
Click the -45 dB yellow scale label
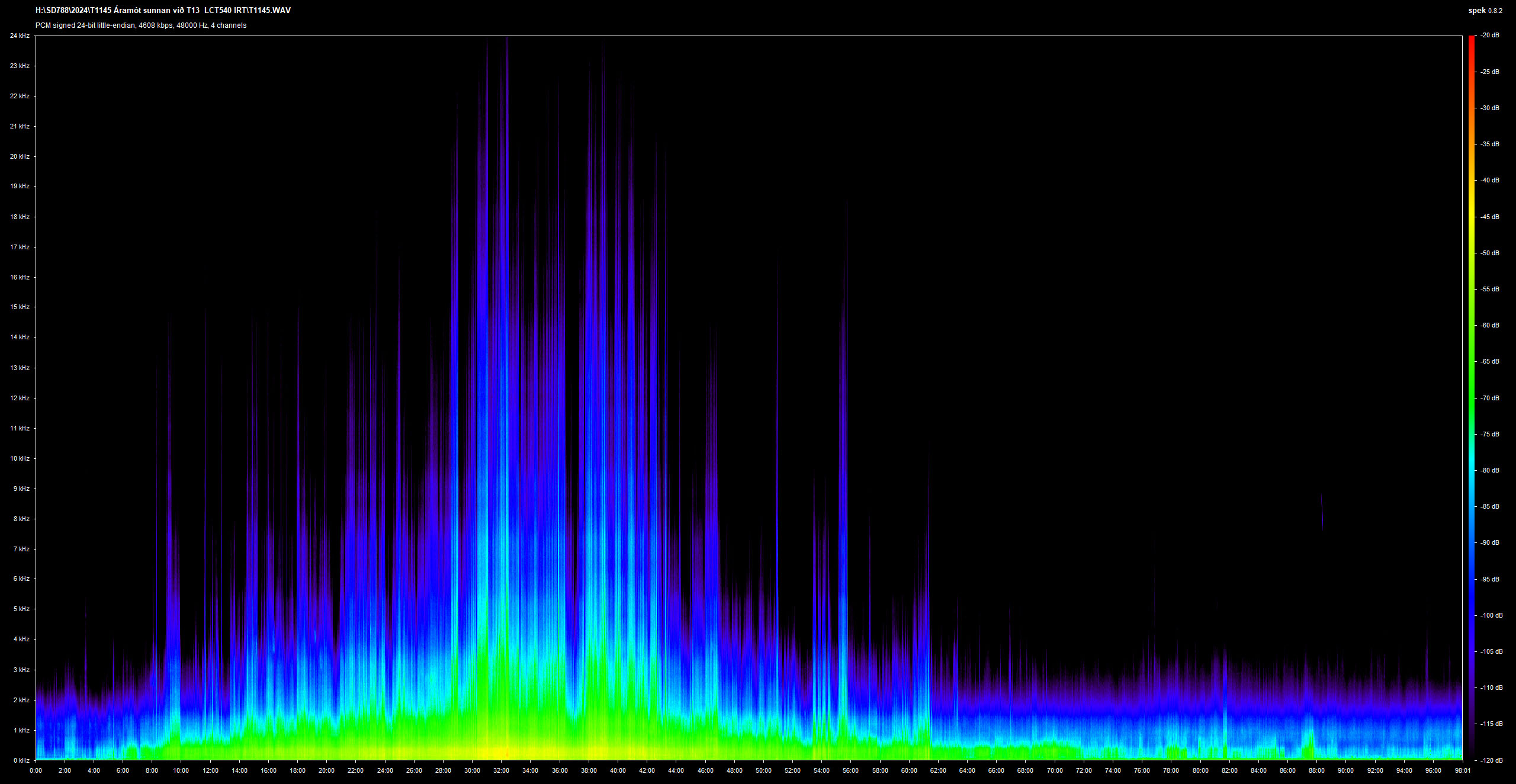click(1489, 217)
